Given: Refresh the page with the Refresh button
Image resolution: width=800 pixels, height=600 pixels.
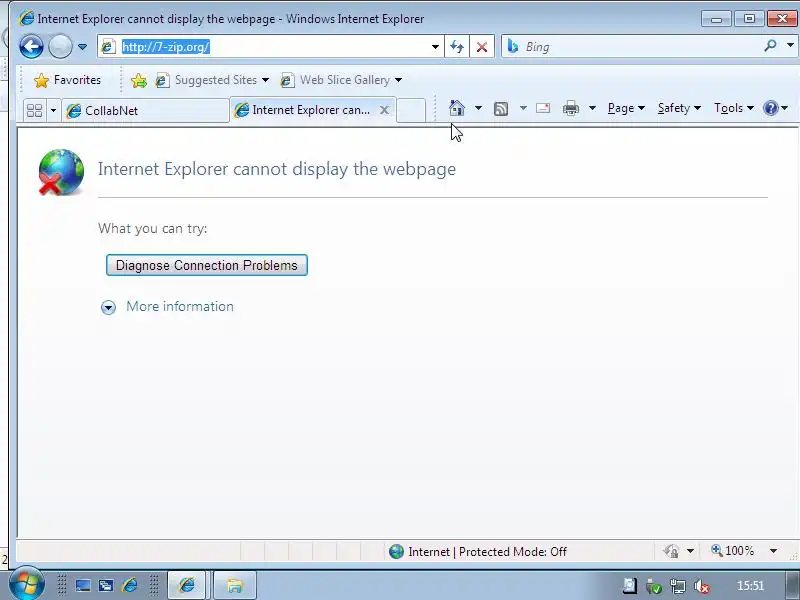Looking at the screenshot, I should point(457,47).
